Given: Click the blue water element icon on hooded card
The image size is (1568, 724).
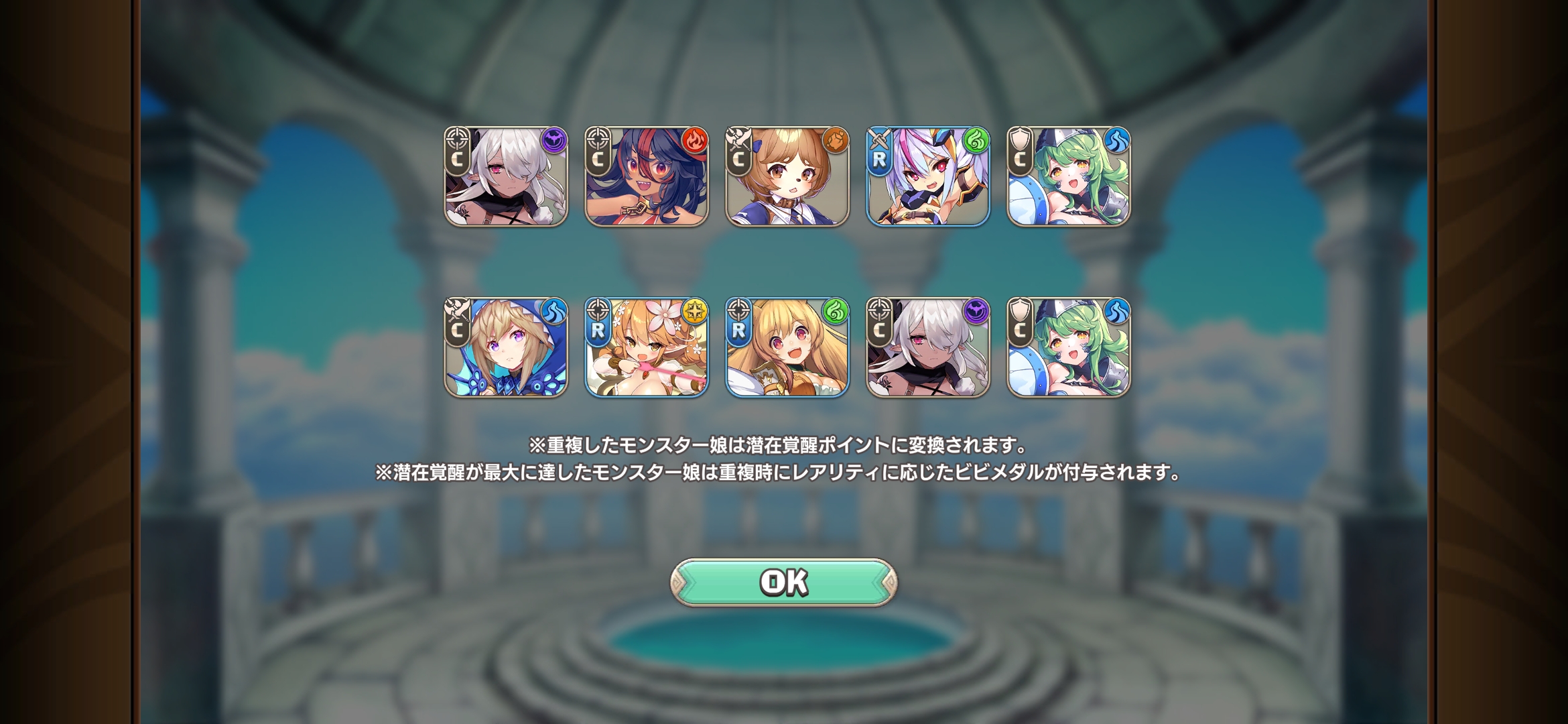Looking at the screenshot, I should pyautogui.click(x=554, y=311).
